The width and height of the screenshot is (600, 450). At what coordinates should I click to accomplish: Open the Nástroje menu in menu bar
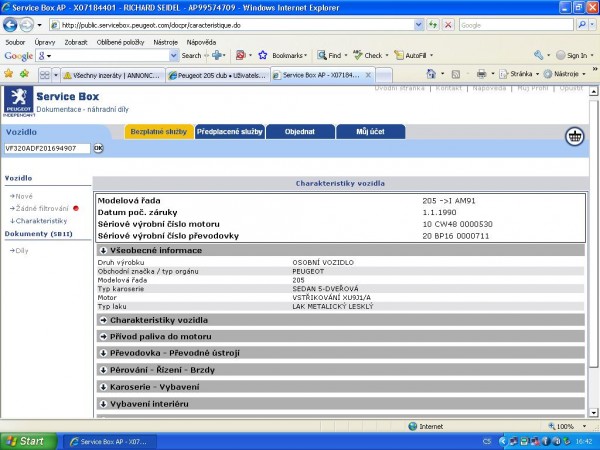[x=165, y=42]
